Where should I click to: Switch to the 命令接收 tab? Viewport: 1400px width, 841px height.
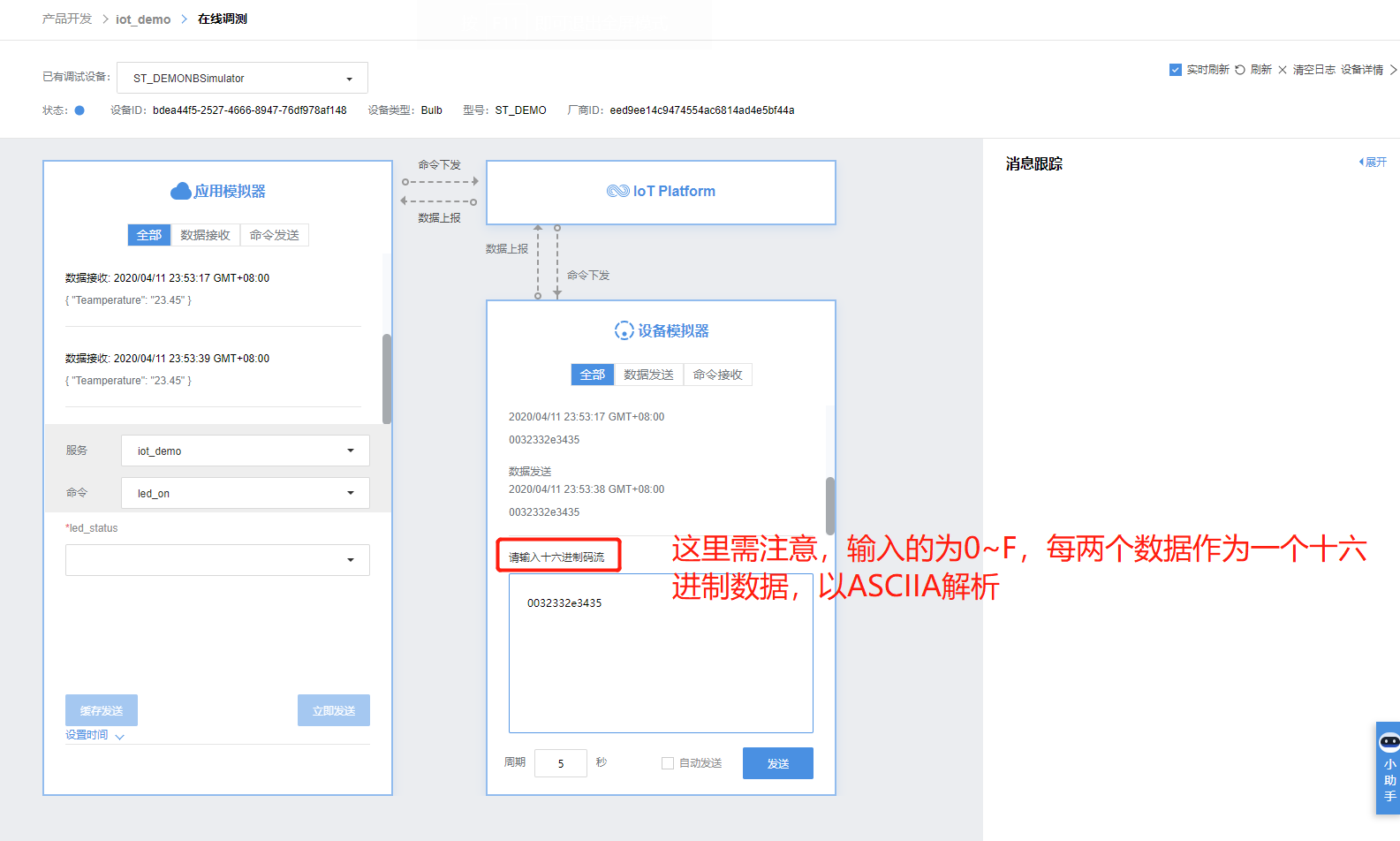(x=718, y=375)
